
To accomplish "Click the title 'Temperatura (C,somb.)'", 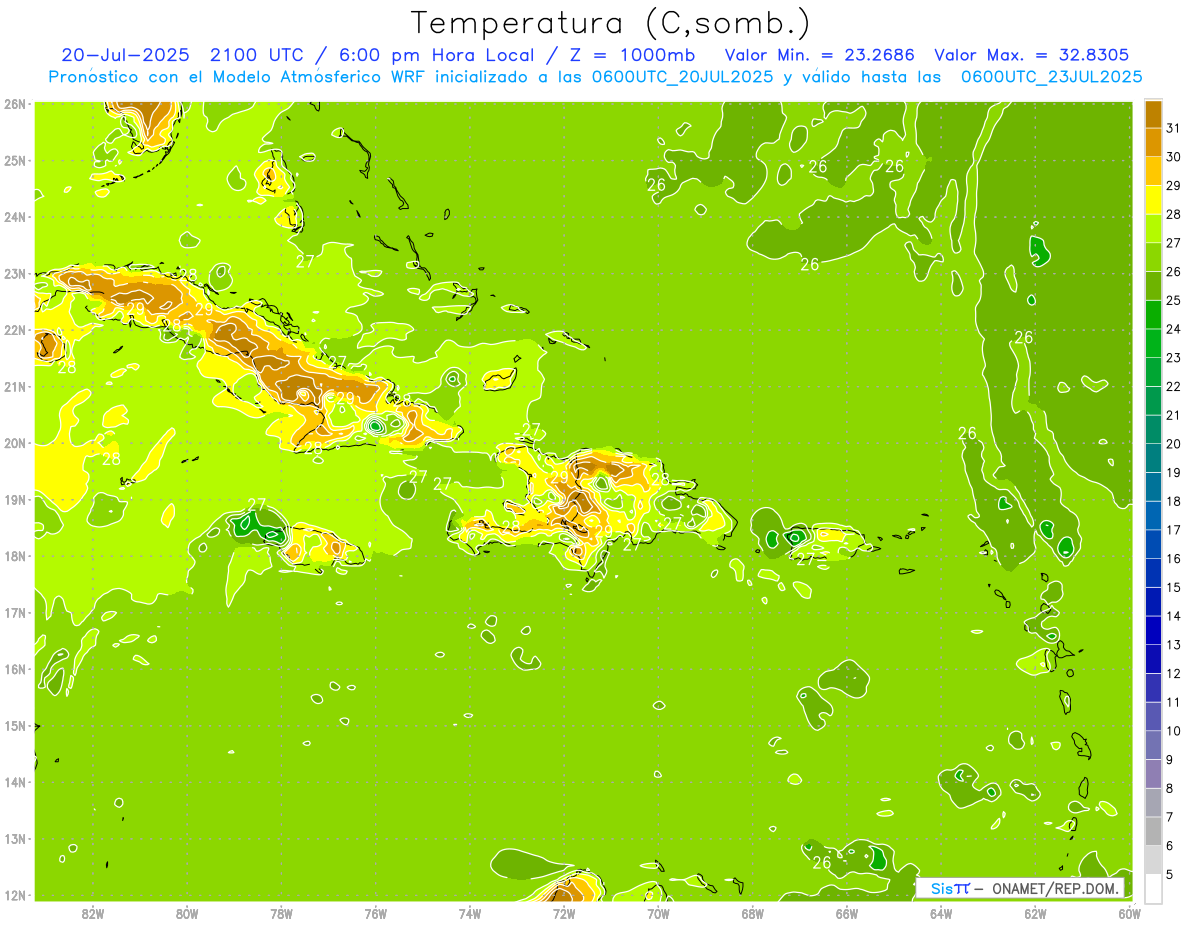I will pyautogui.click(x=611, y=24).
